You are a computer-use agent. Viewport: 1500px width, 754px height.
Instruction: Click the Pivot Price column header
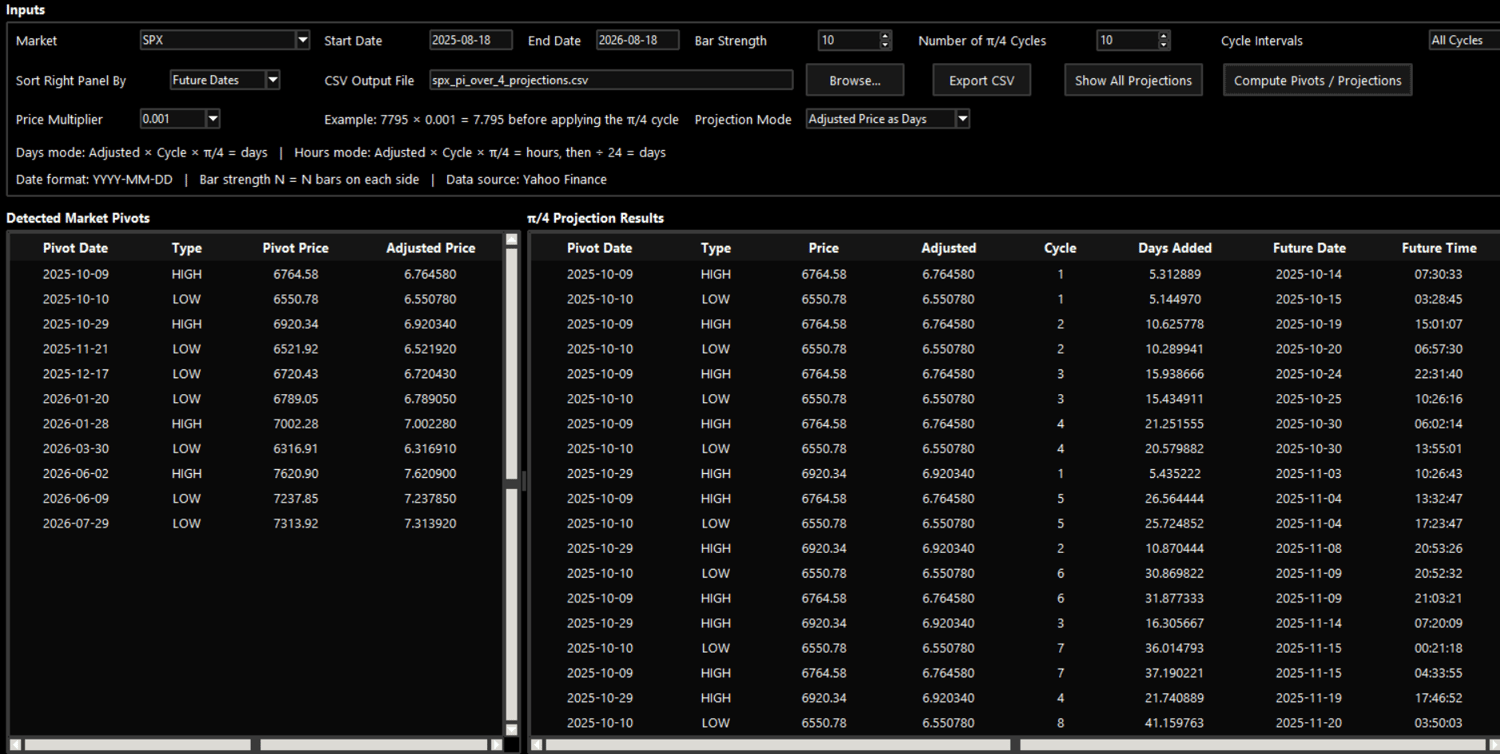coord(295,248)
